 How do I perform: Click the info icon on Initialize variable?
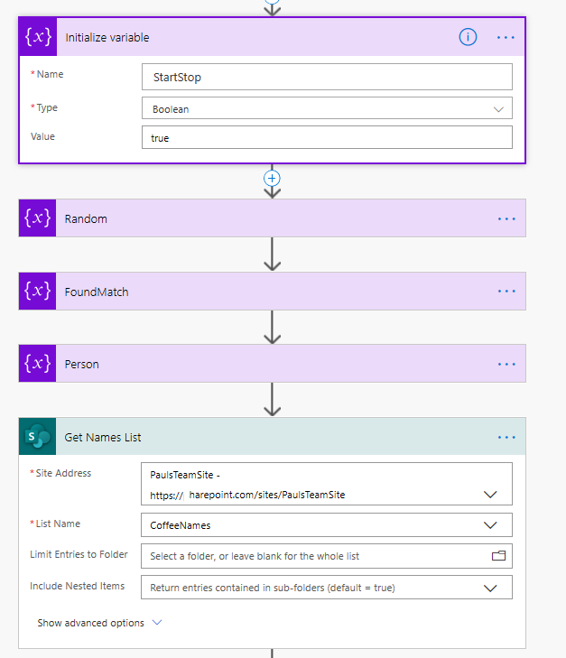(467, 37)
